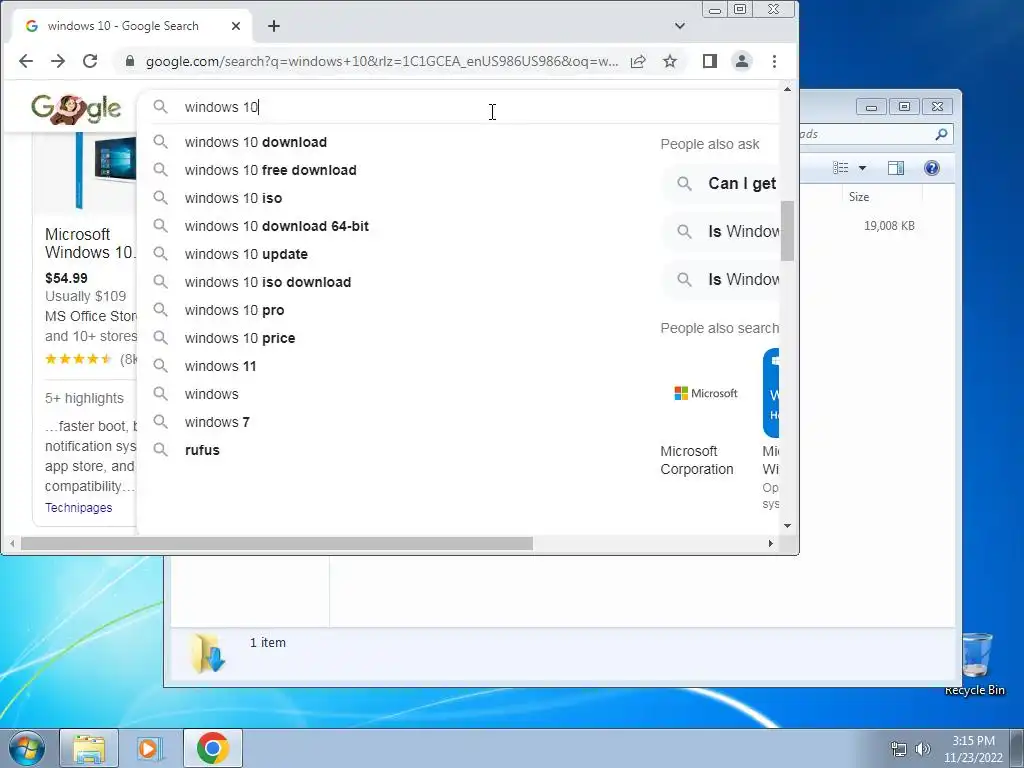
Task: Click the page scroll up arrow
Action: click(788, 89)
